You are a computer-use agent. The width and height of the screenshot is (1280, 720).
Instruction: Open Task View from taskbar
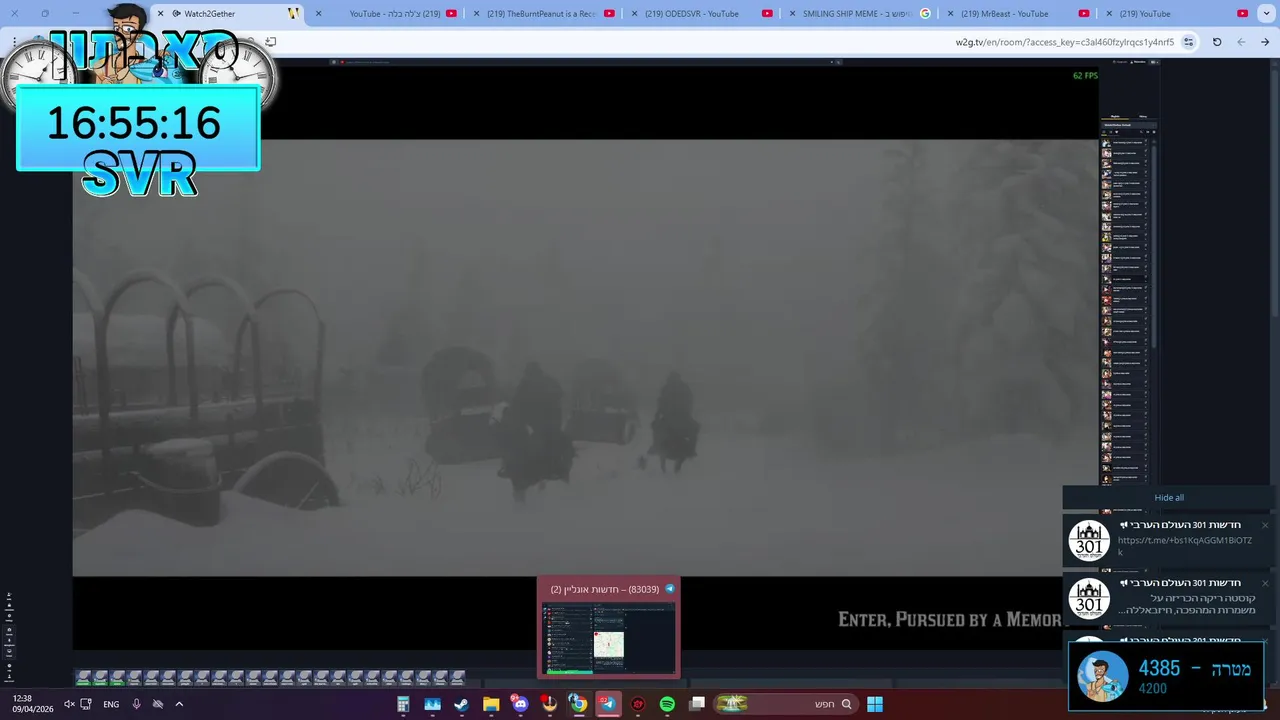(697, 704)
